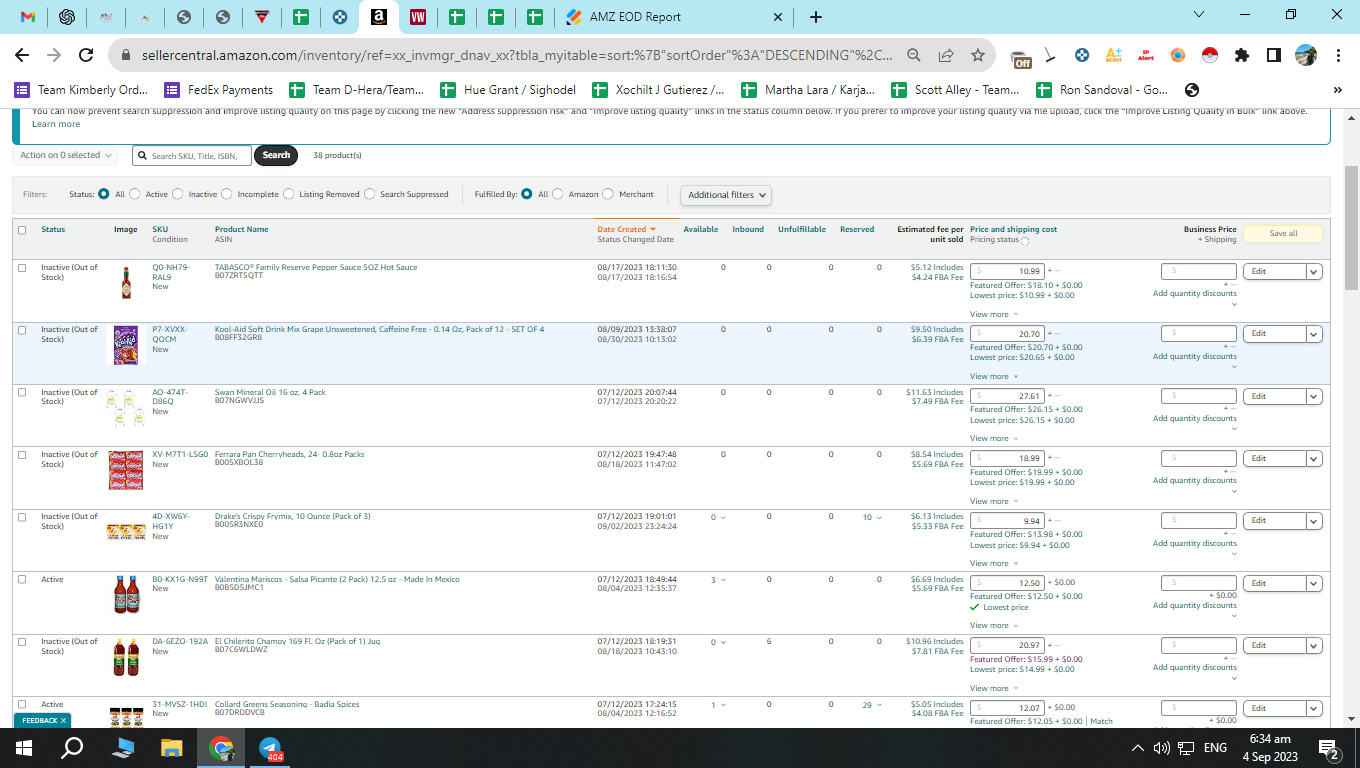Edit the price field for Swan Mineral Oil

1008,396
